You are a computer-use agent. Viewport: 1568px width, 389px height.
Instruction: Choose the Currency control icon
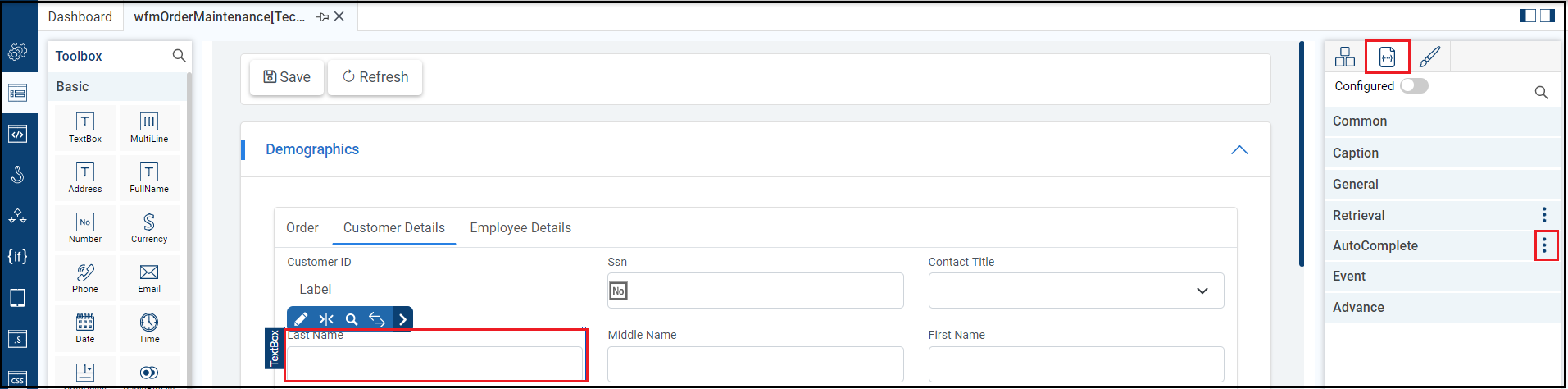pos(149,227)
